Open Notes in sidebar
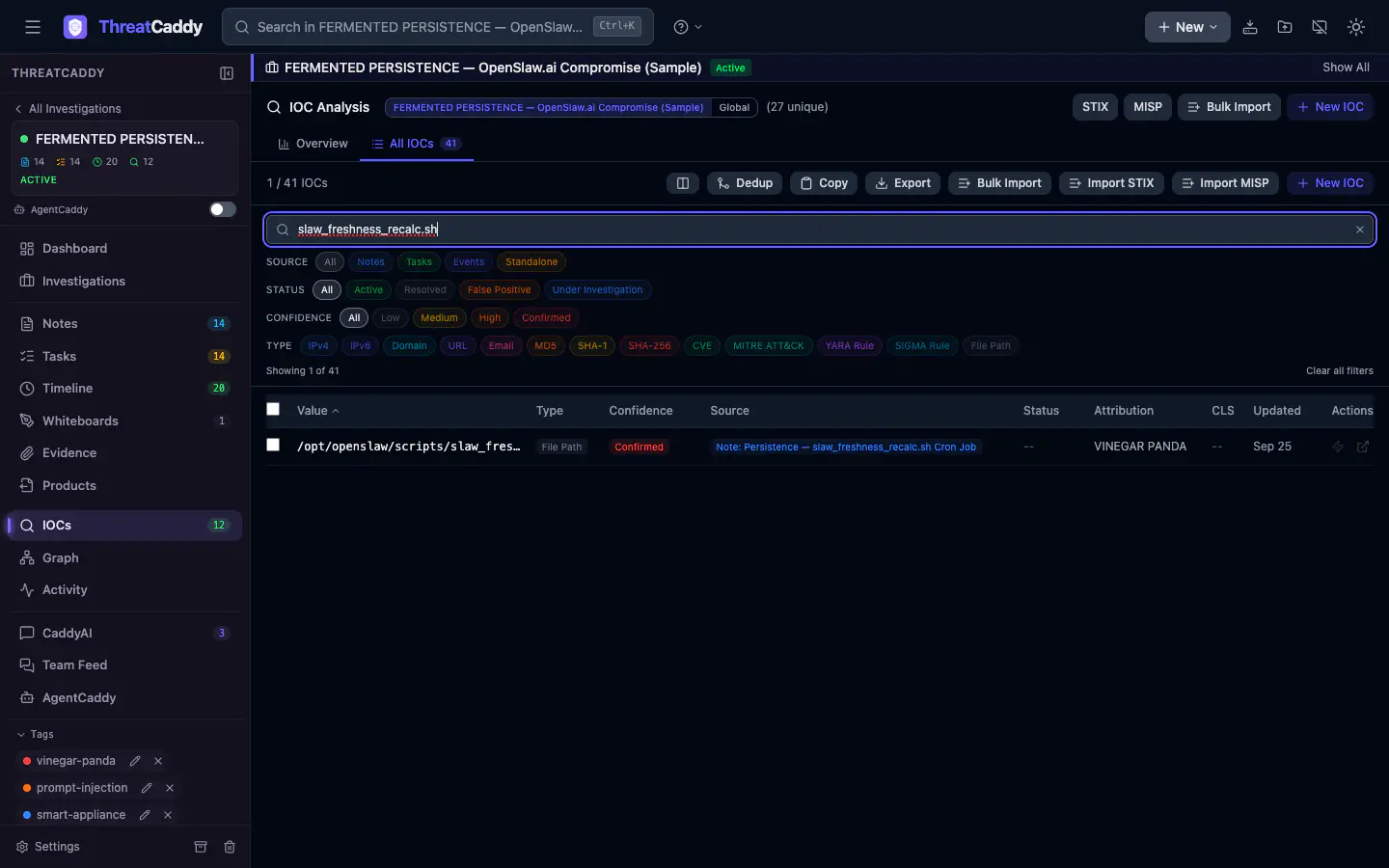1389x868 pixels. pos(125,324)
